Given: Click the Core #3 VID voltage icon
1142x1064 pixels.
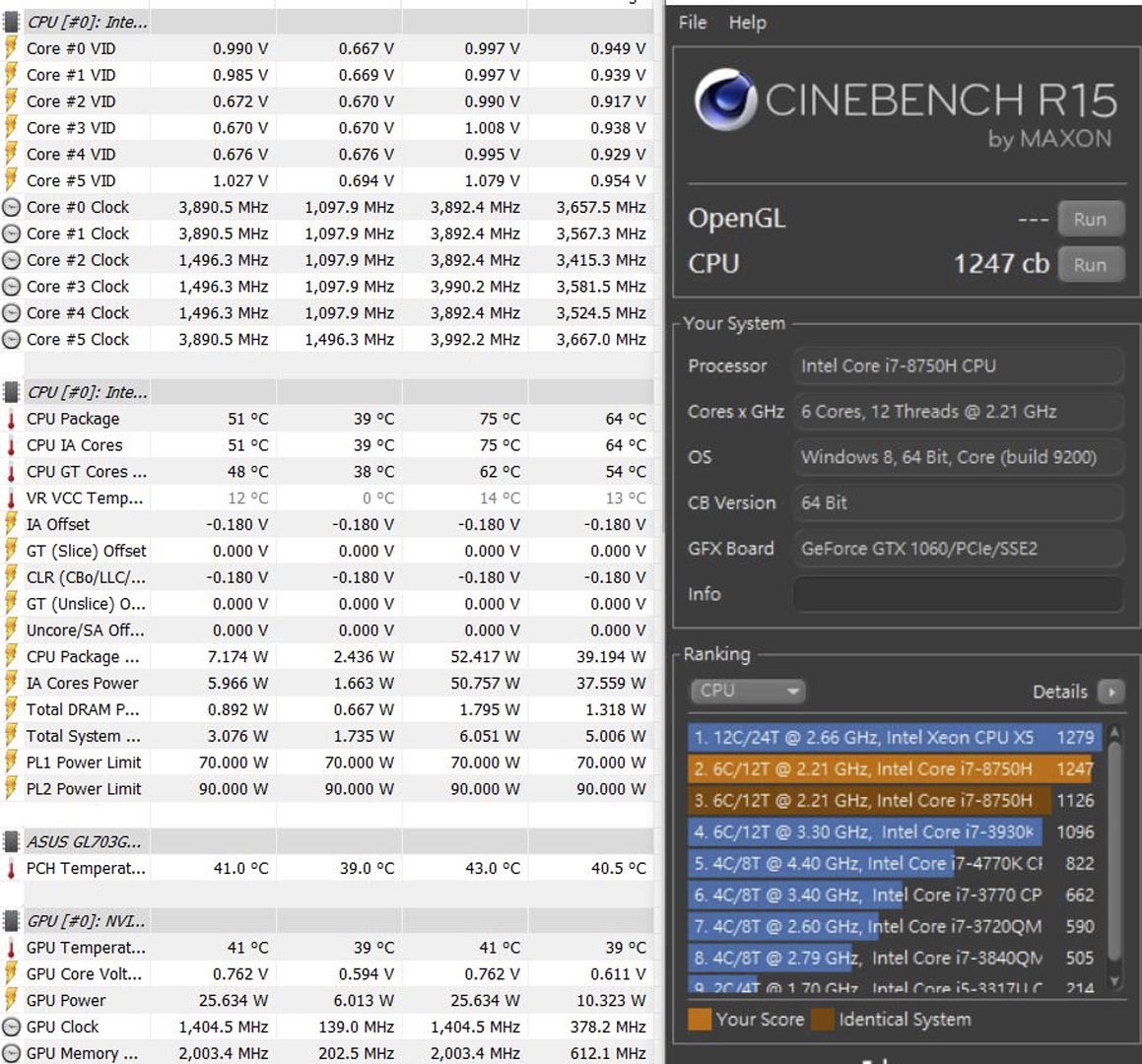Looking at the screenshot, I should [x=11, y=127].
